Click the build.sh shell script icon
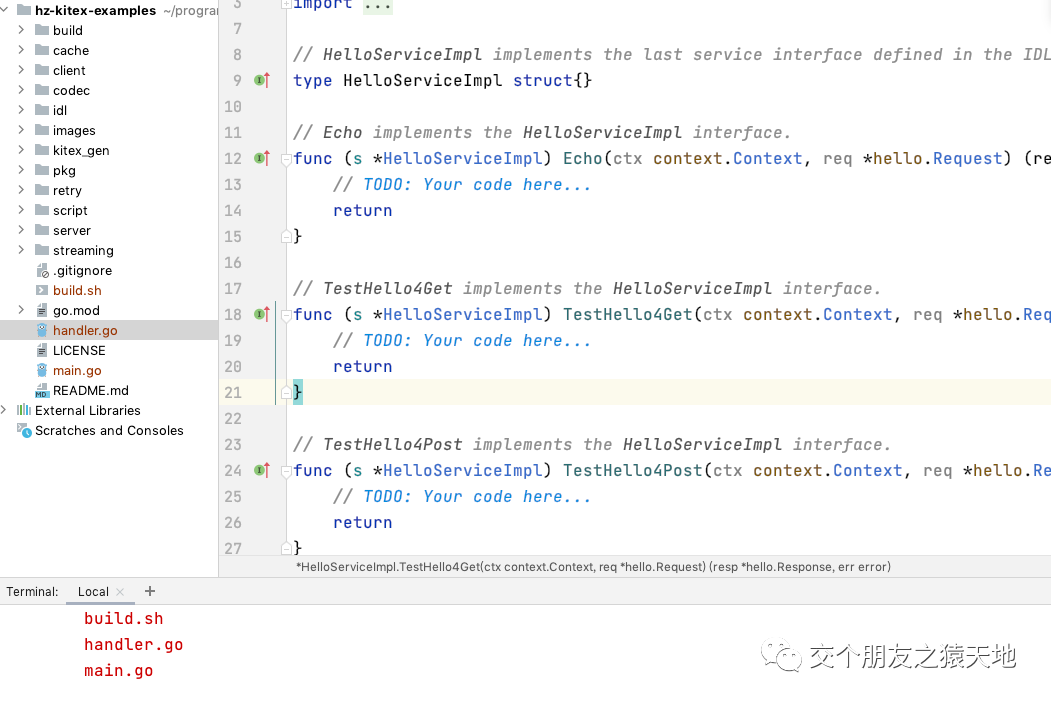 point(42,290)
